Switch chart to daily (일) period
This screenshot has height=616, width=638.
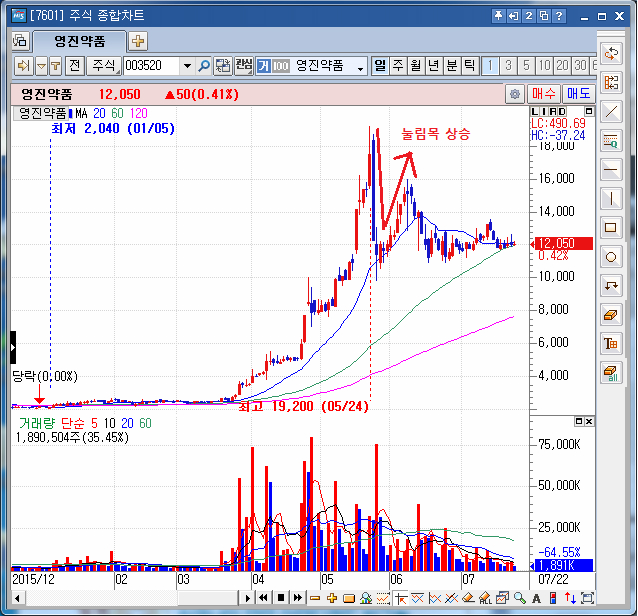pos(380,66)
